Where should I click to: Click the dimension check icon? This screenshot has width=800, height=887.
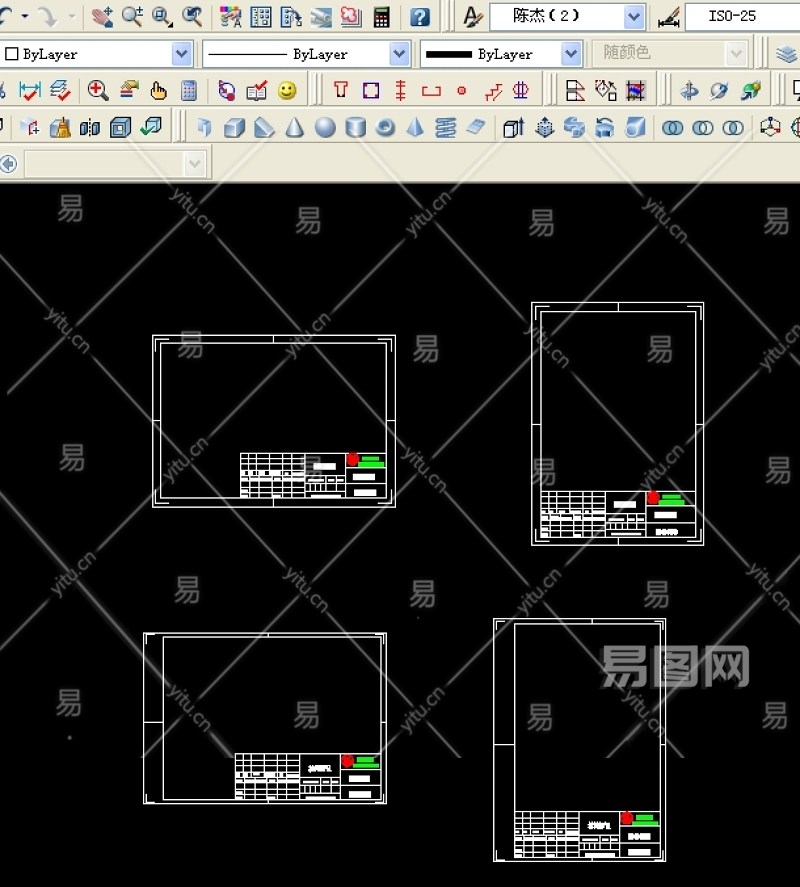click(x=29, y=91)
